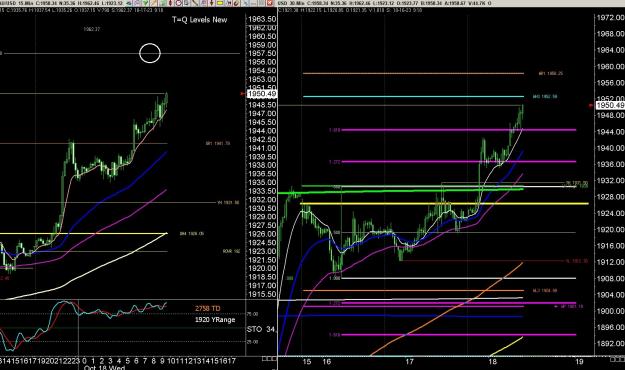Open the red clock timeframe icon
Viewport: 625px width, 370px height.
click(x=179, y=3)
